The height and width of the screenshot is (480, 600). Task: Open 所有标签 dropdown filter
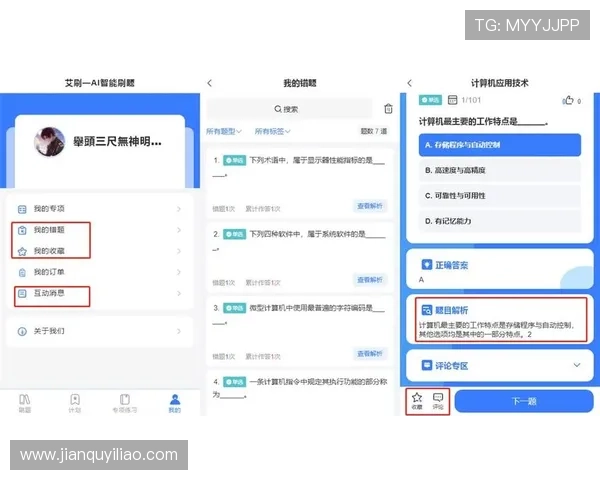click(273, 131)
